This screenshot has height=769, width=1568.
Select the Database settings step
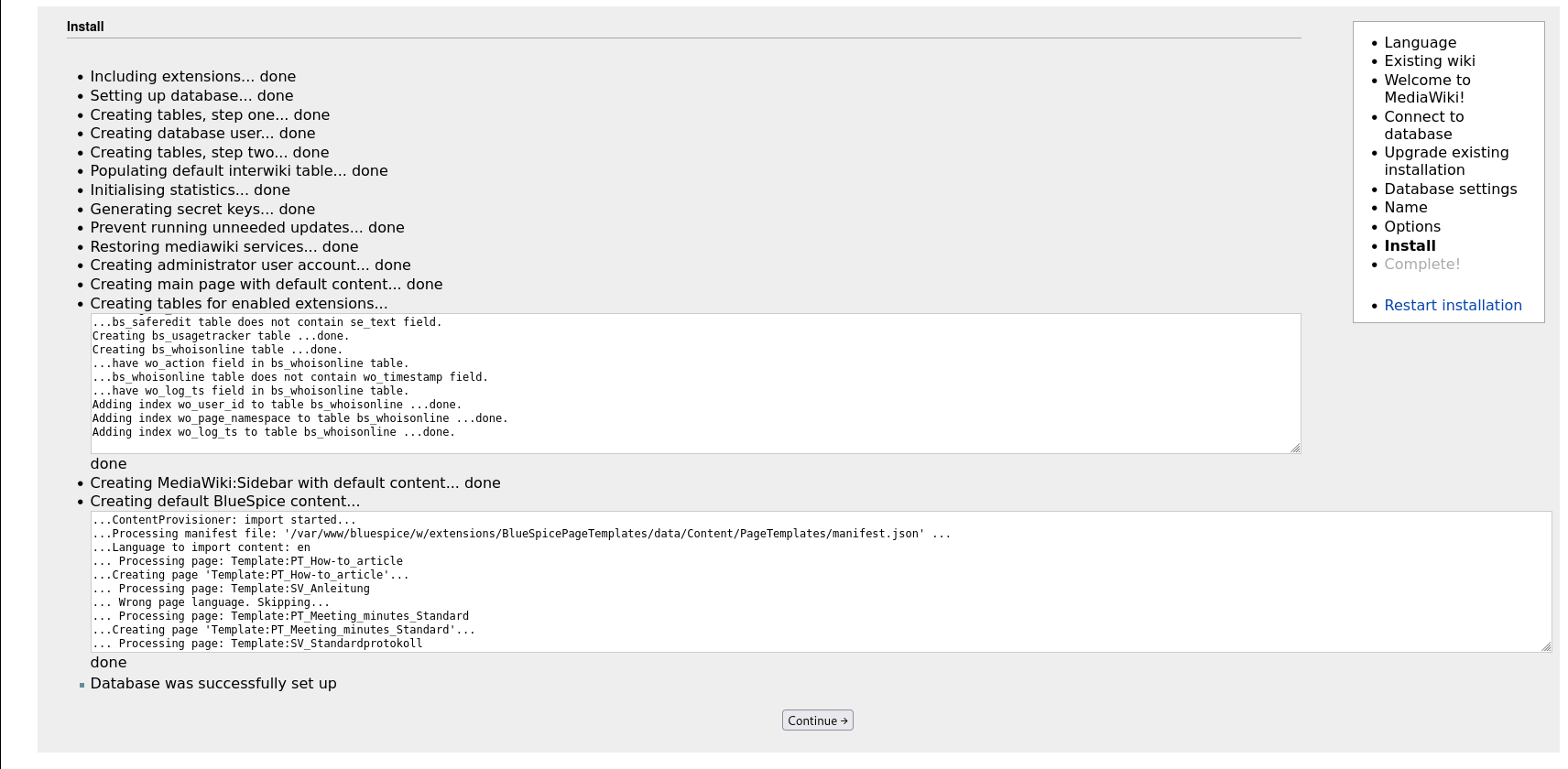(x=1450, y=190)
